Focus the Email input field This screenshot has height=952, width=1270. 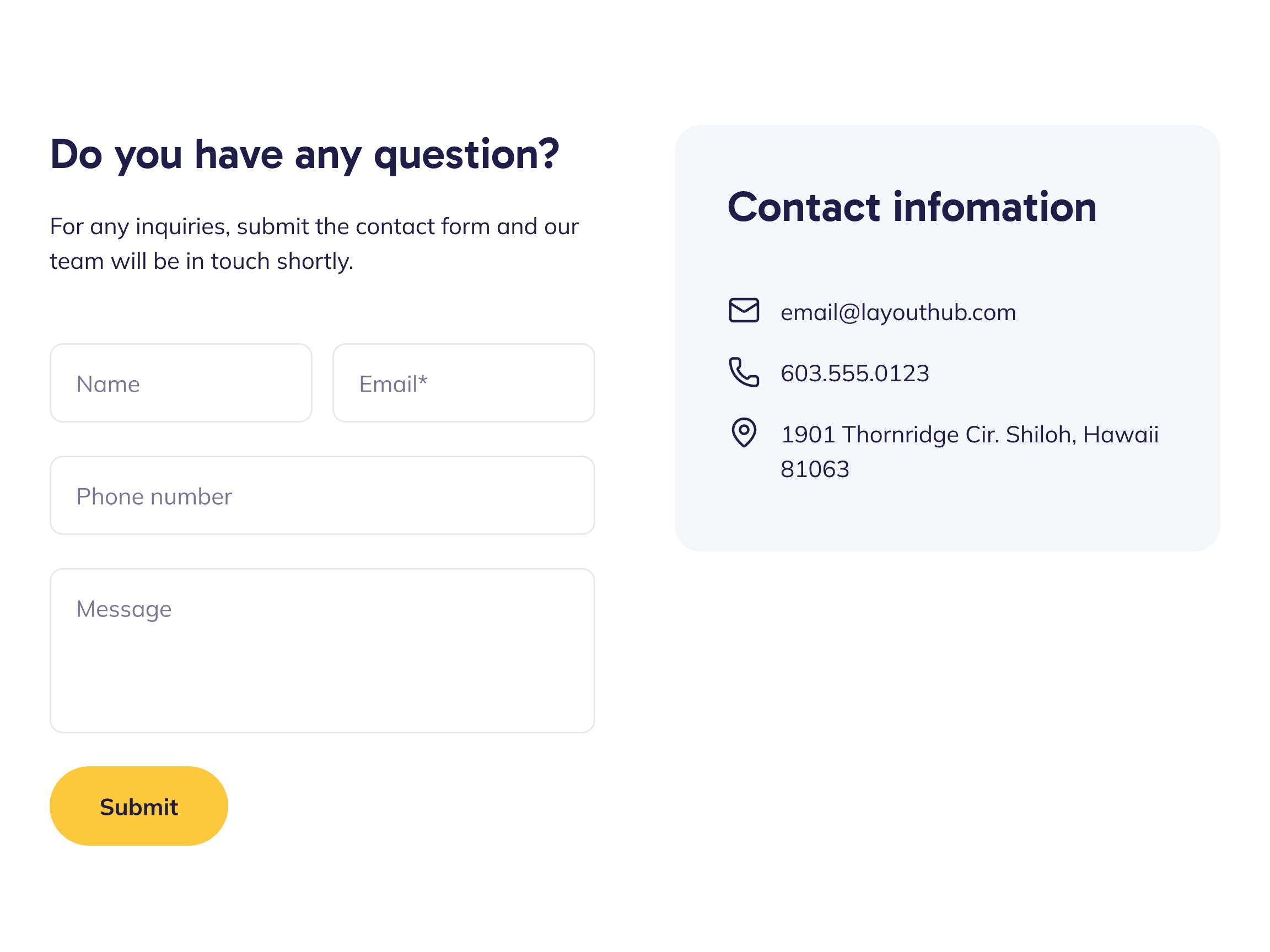click(464, 383)
